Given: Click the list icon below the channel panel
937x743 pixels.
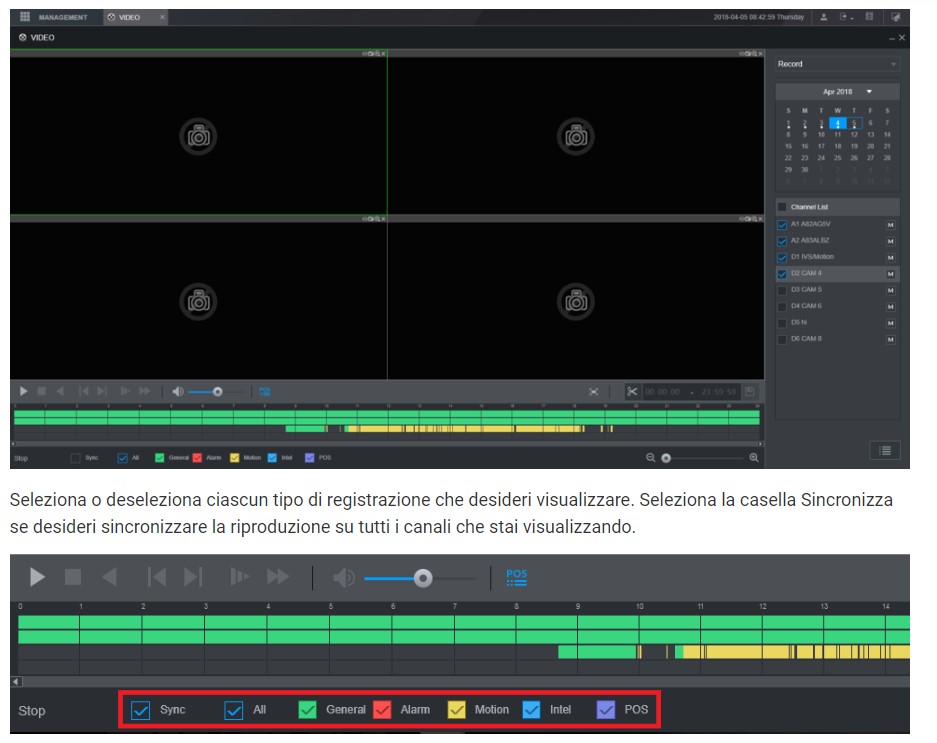Looking at the screenshot, I should [885, 450].
